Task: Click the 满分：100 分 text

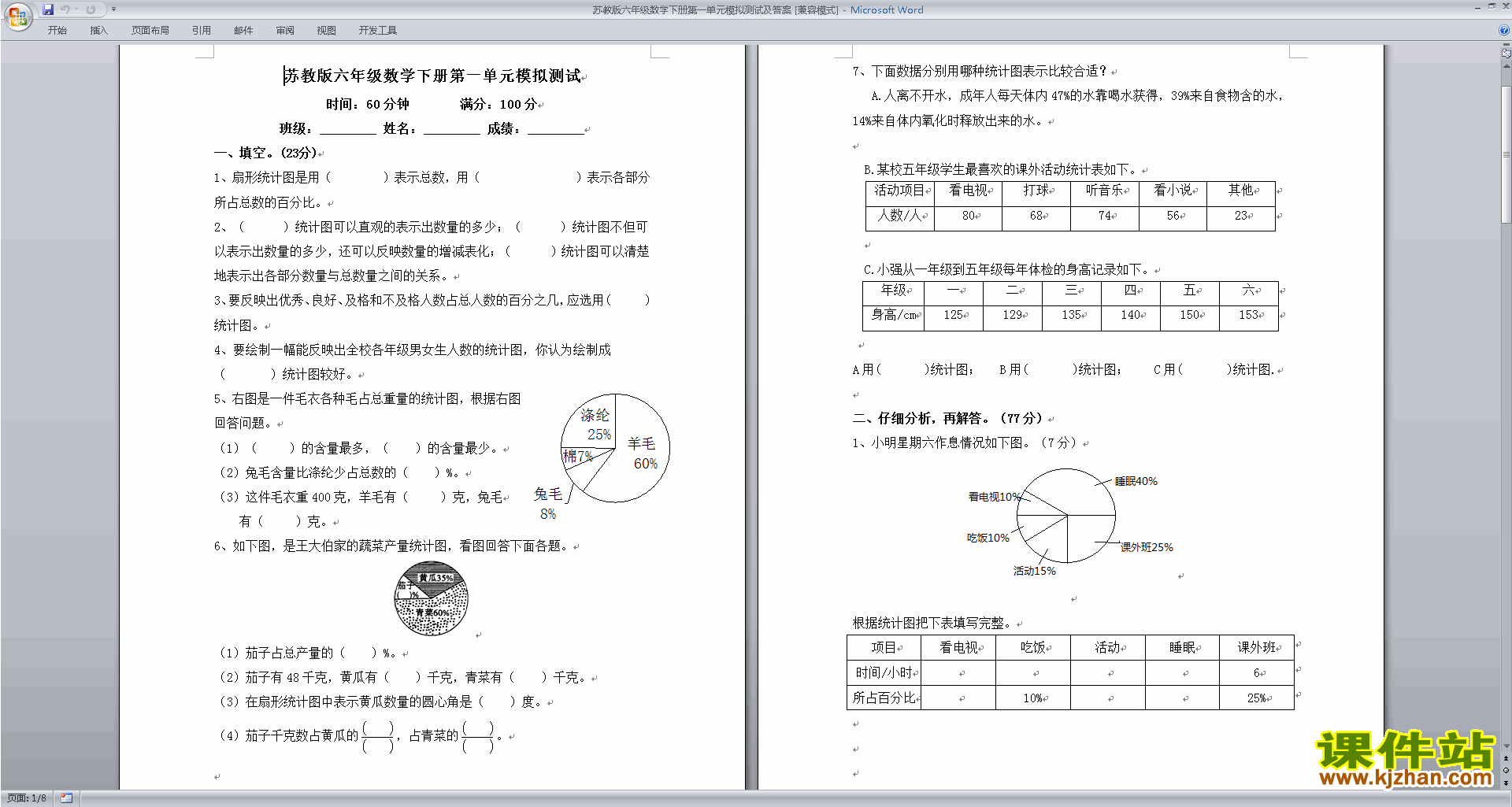Action: pos(499,104)
